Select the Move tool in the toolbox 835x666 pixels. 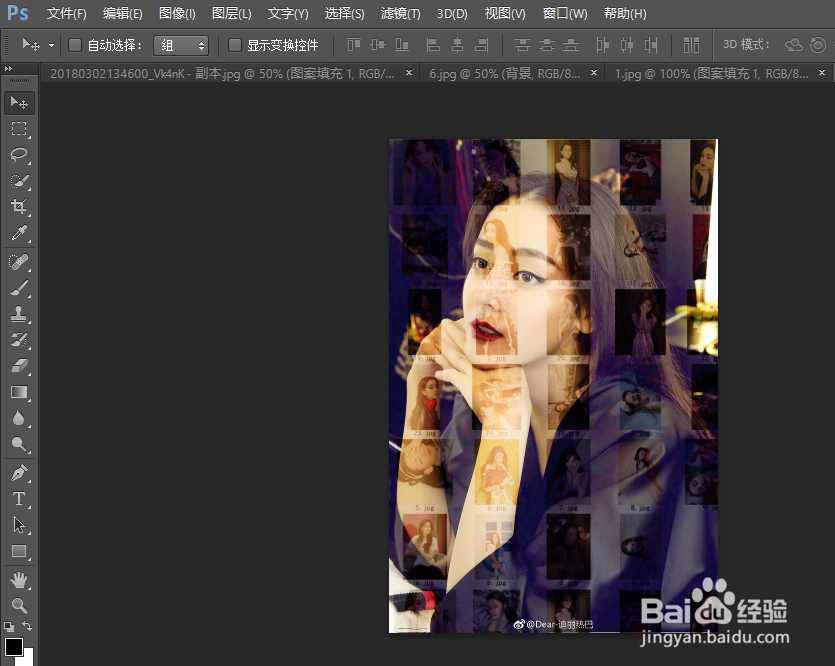pyautogui.click(x=19, y=102)
